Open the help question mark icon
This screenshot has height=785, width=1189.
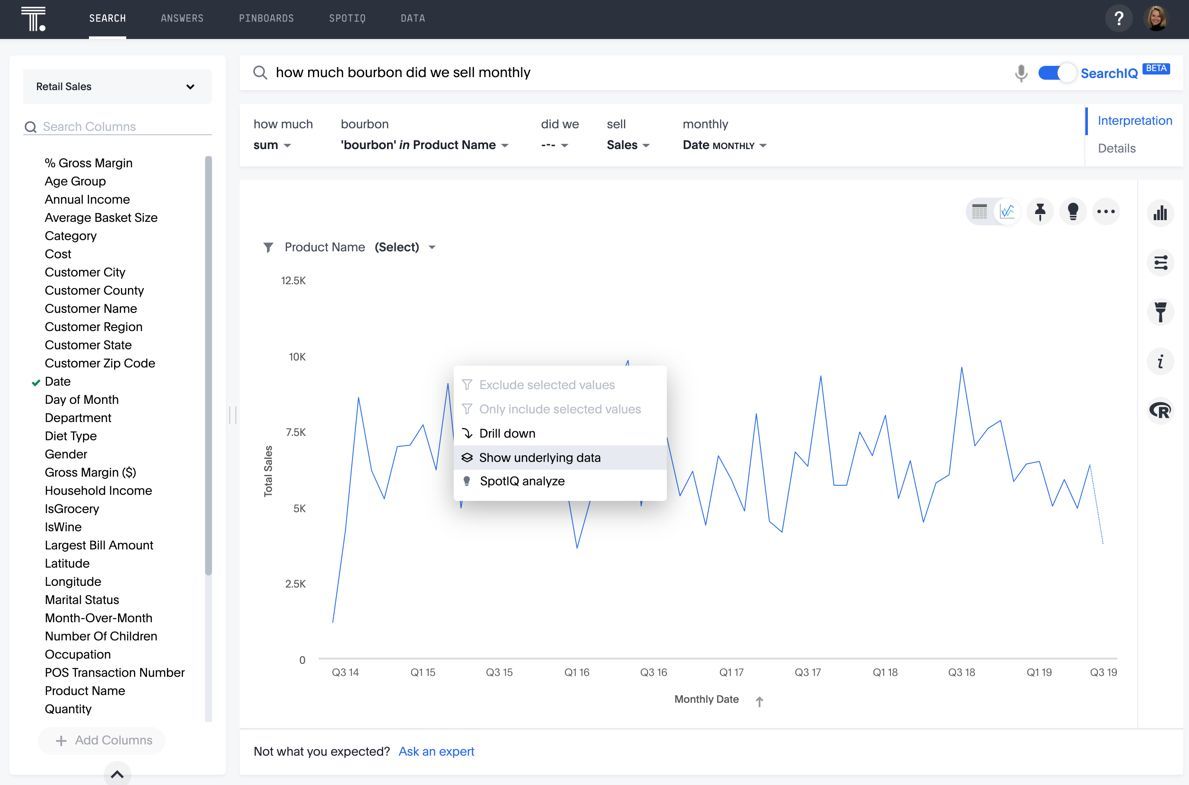pos(1119,18)
